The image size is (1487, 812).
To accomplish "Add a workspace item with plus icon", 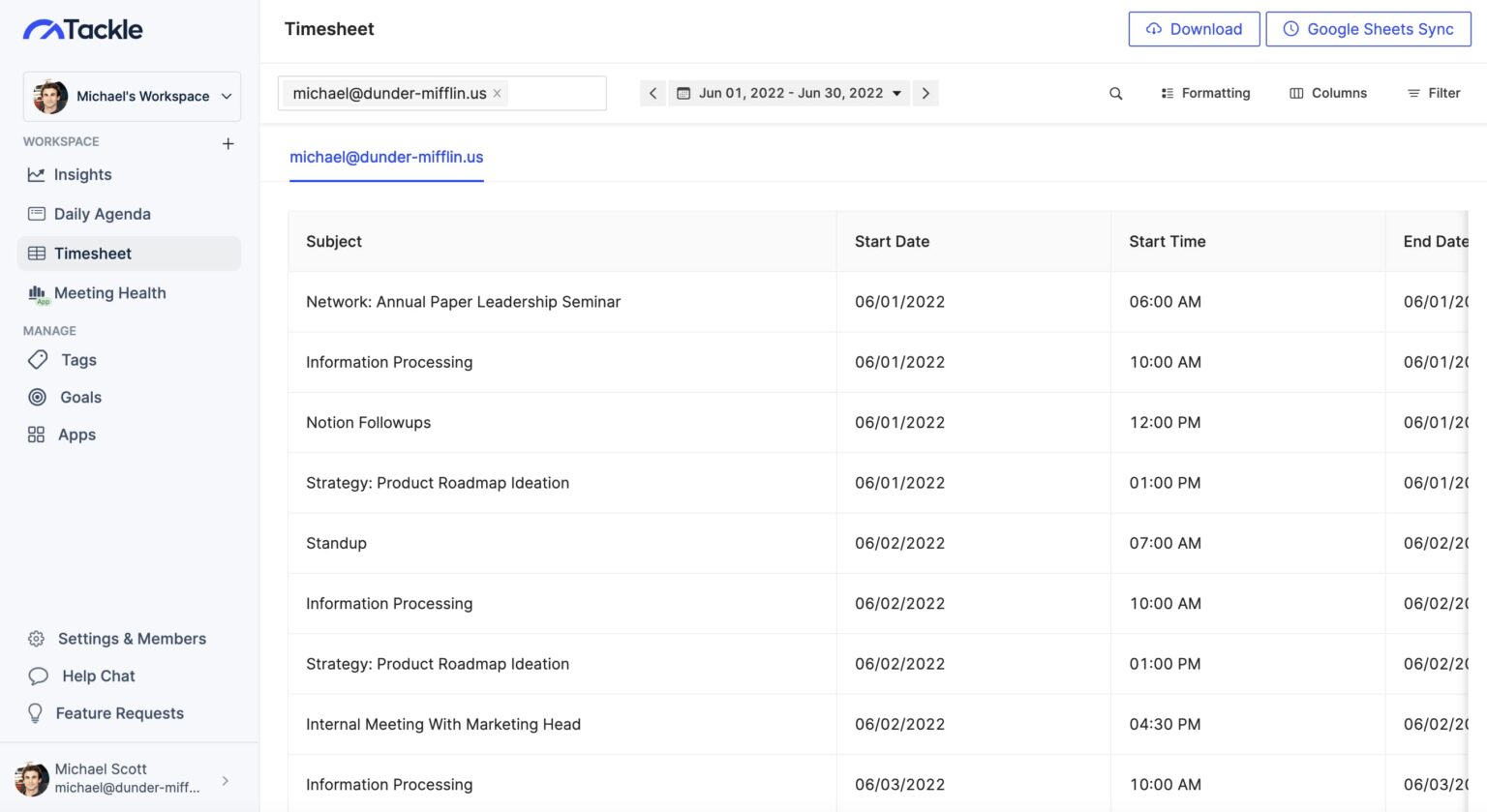I will pos(228,143).
